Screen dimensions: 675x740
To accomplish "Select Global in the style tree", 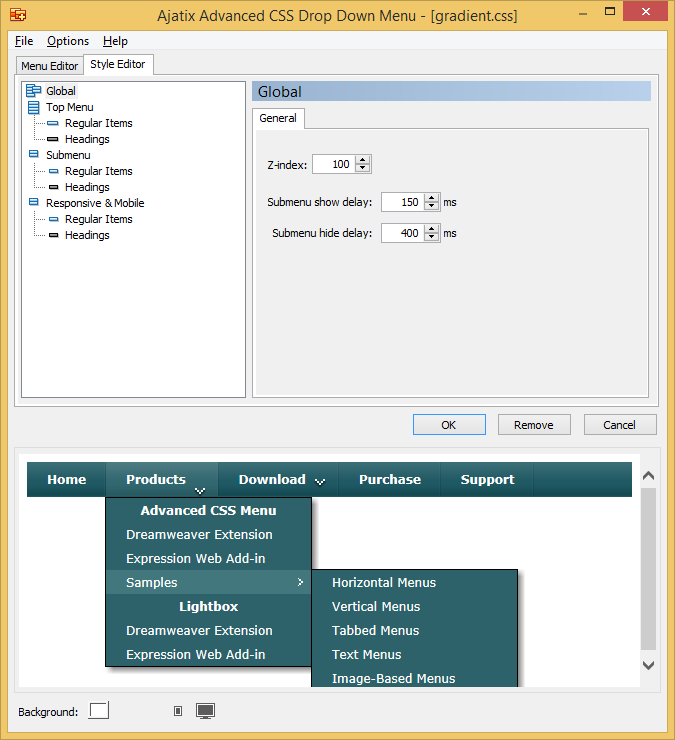I will tap(60, 91).
